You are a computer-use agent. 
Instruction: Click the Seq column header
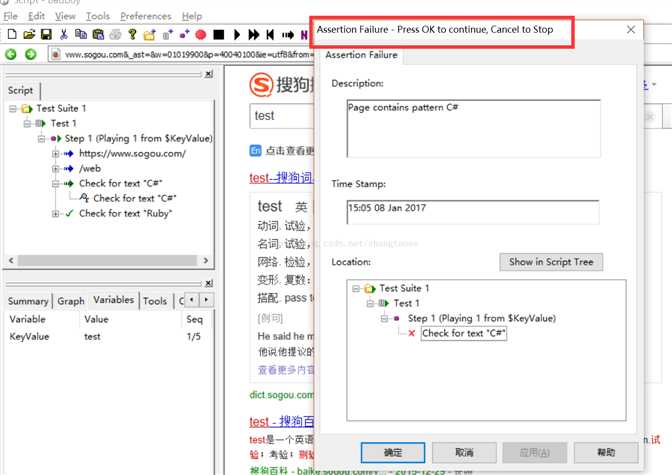click(x=195, y=319)
